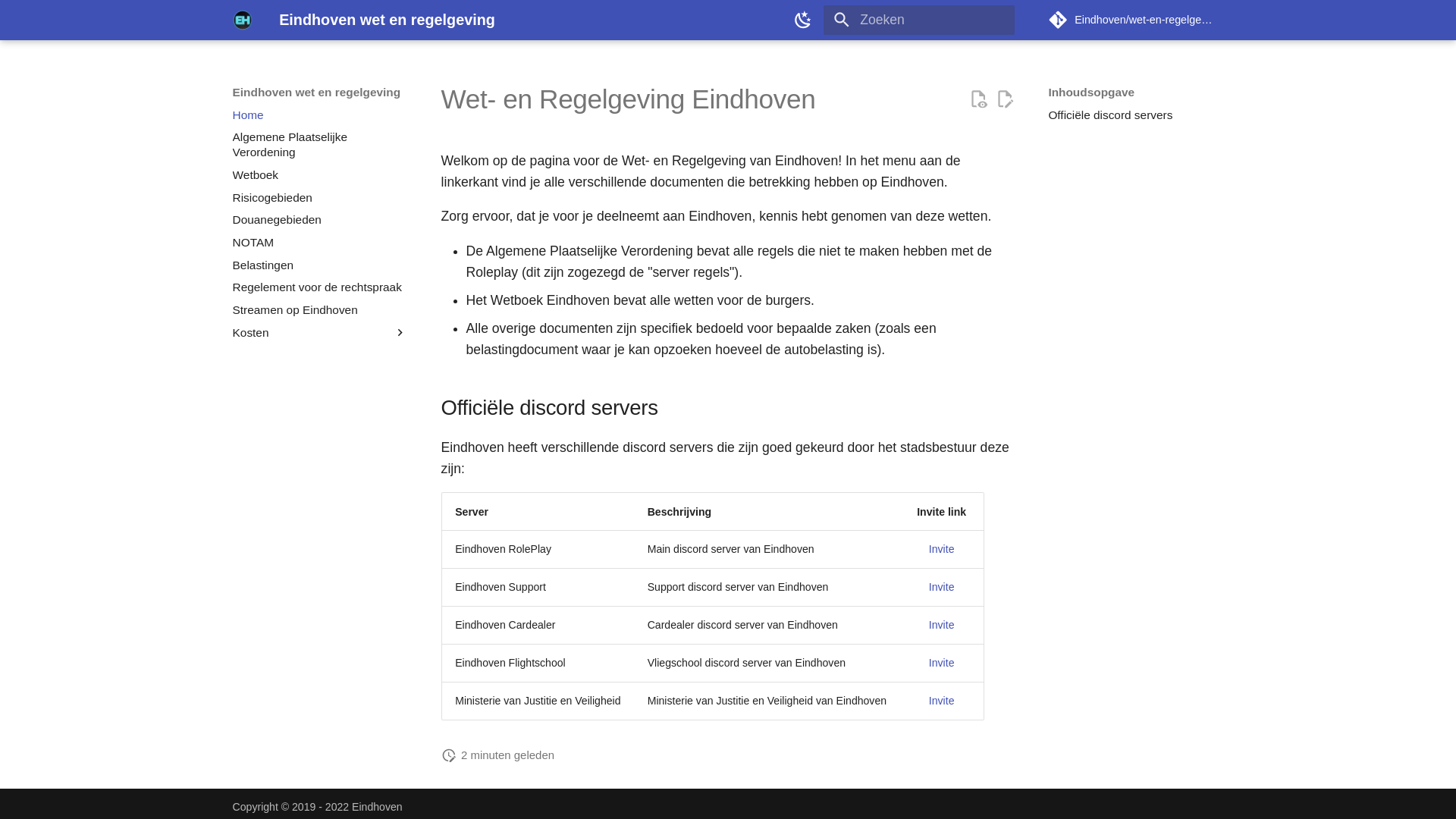Open Streamen op Eindhoven page
The height and width of the screenshot is (819, 1456).
click(295, 310)
